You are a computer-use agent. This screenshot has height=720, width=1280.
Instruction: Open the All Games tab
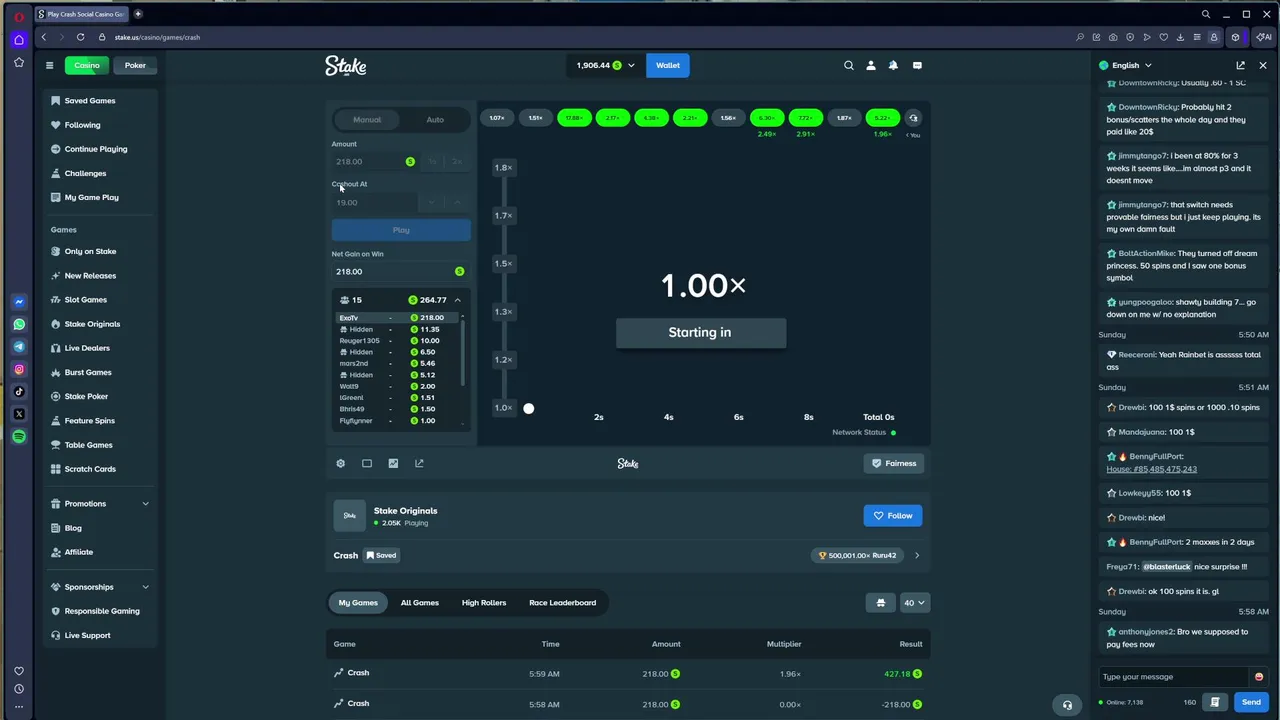pyautogui.click(x=420, y=603)
